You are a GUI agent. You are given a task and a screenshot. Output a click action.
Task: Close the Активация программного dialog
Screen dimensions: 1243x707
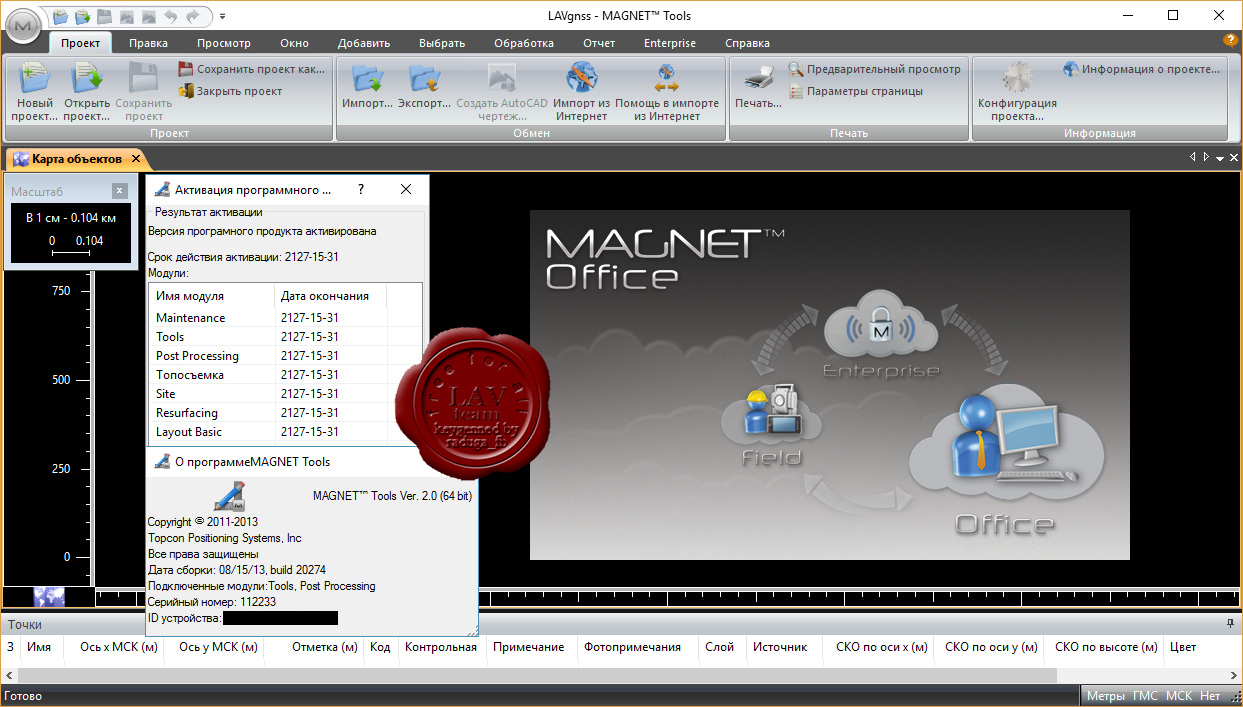coord(406,189)
